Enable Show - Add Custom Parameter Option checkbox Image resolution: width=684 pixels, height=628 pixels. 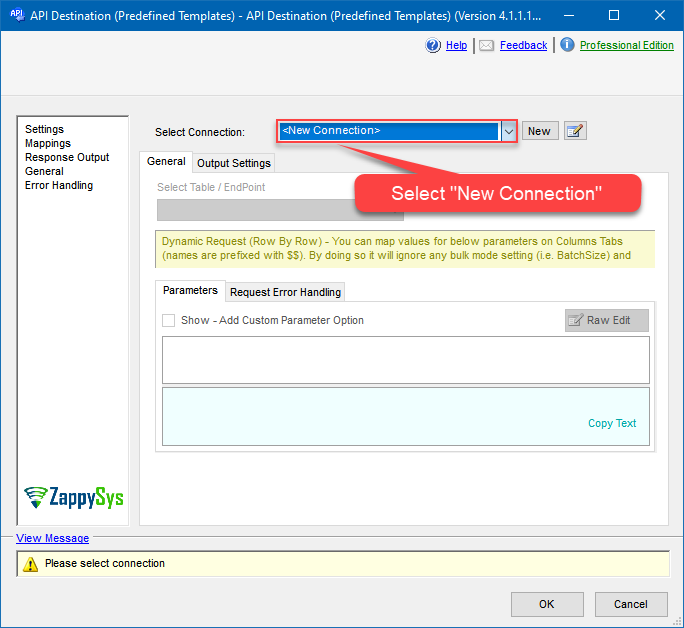pyautogui.click(x=168, y=321)
